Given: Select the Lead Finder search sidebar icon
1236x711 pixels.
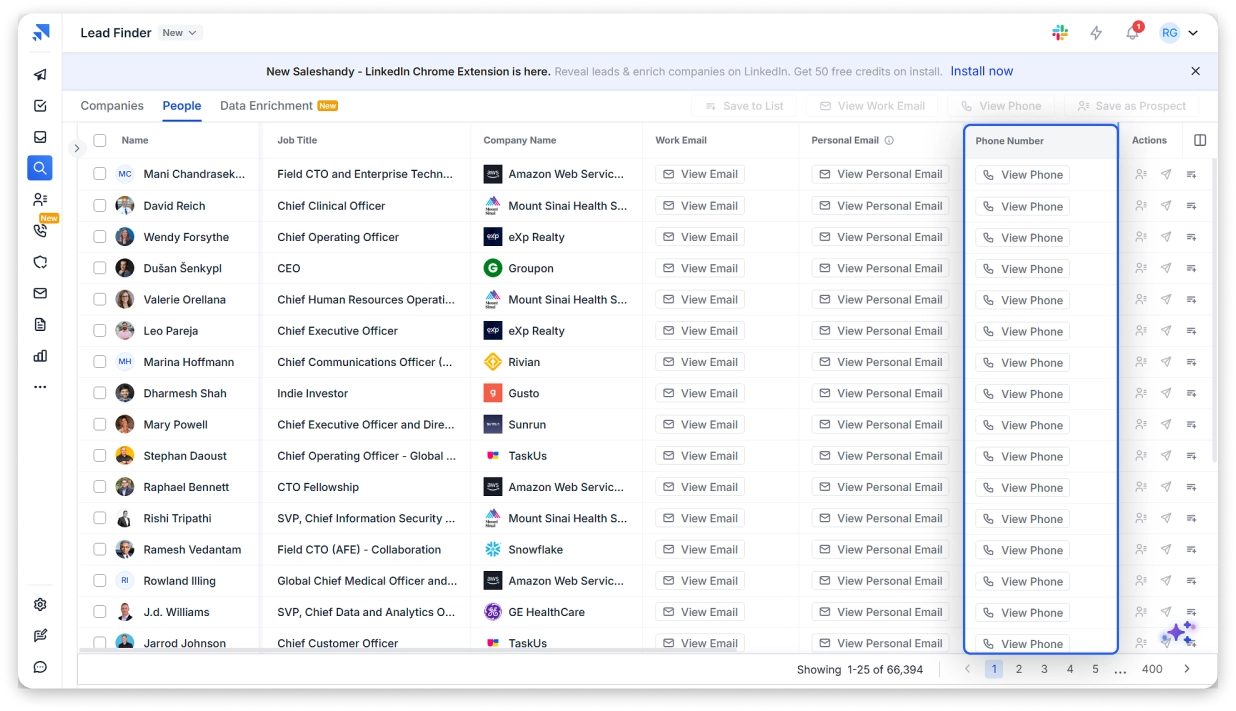Looking at the screenshot, I should pos(40,168).
